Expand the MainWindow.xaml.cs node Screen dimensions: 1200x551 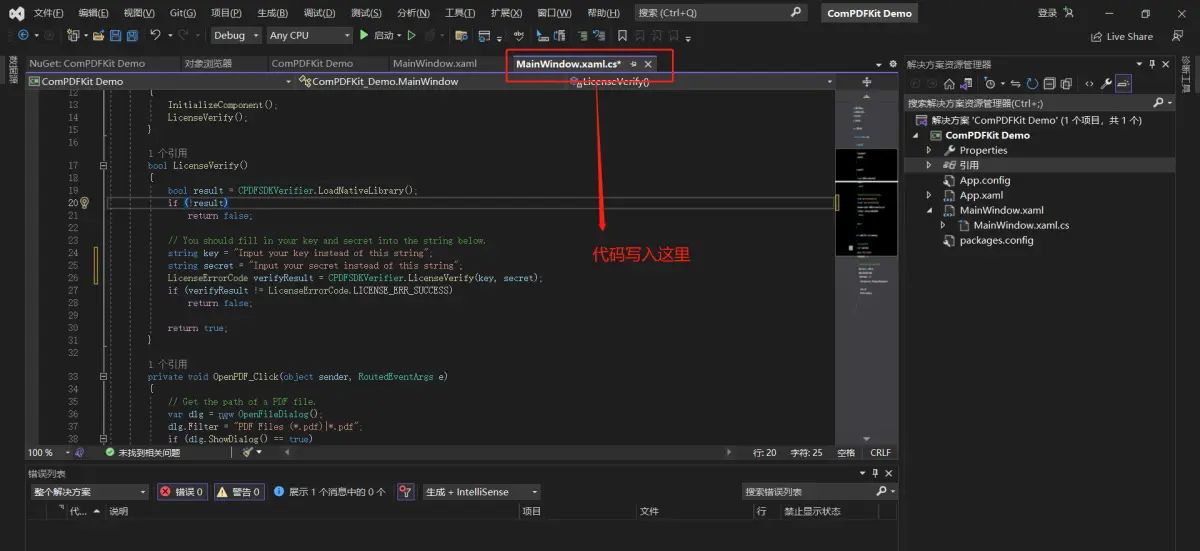pos(943,225)
